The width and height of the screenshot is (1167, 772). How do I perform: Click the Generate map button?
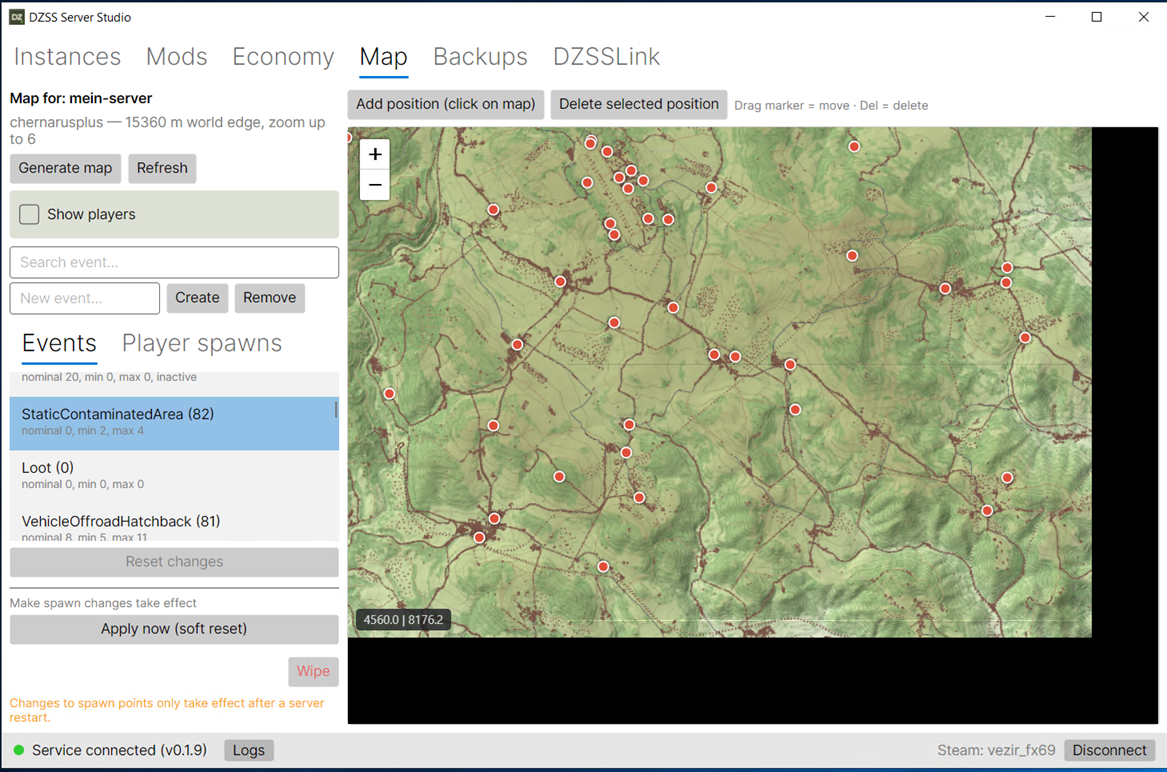click(65, 168)
